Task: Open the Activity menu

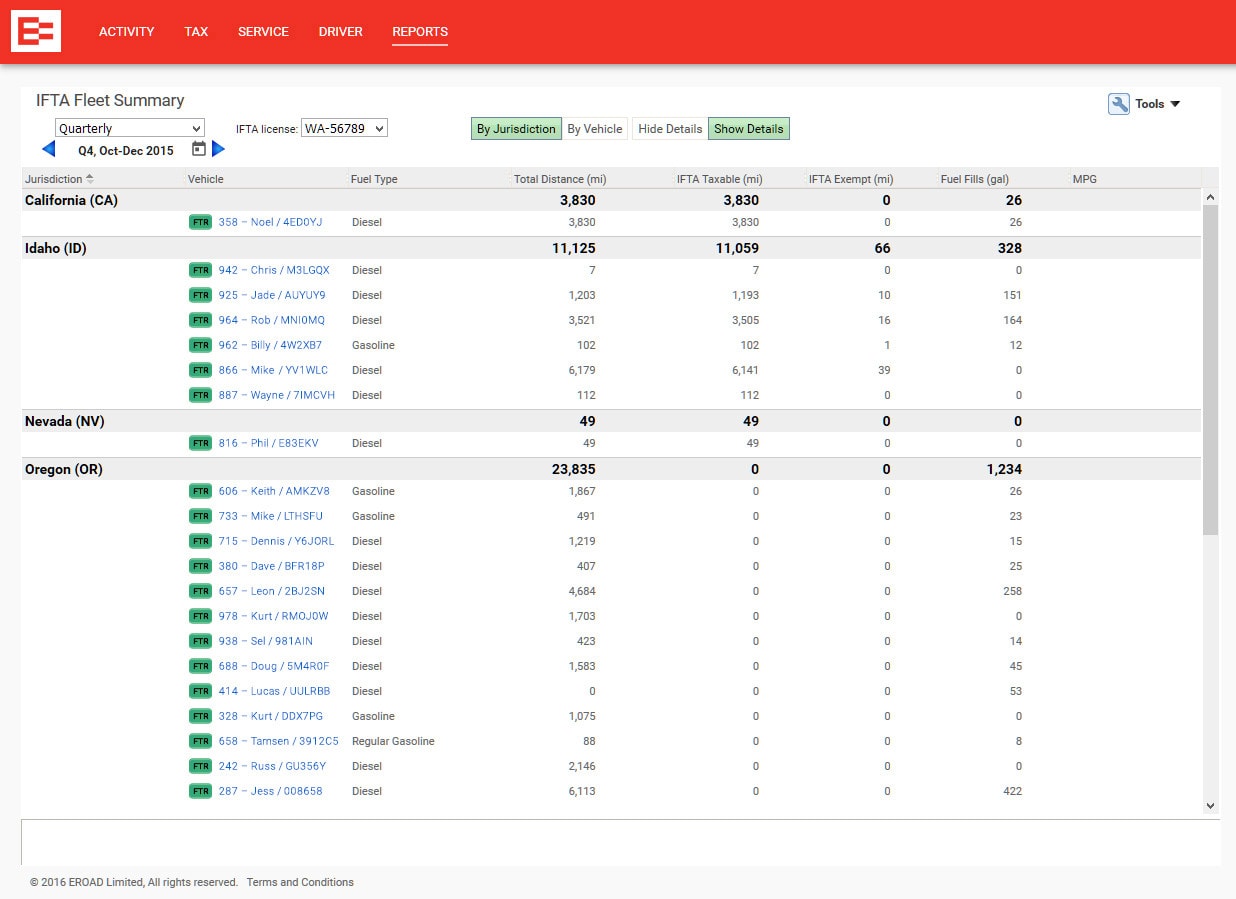Action: (126, 32)
